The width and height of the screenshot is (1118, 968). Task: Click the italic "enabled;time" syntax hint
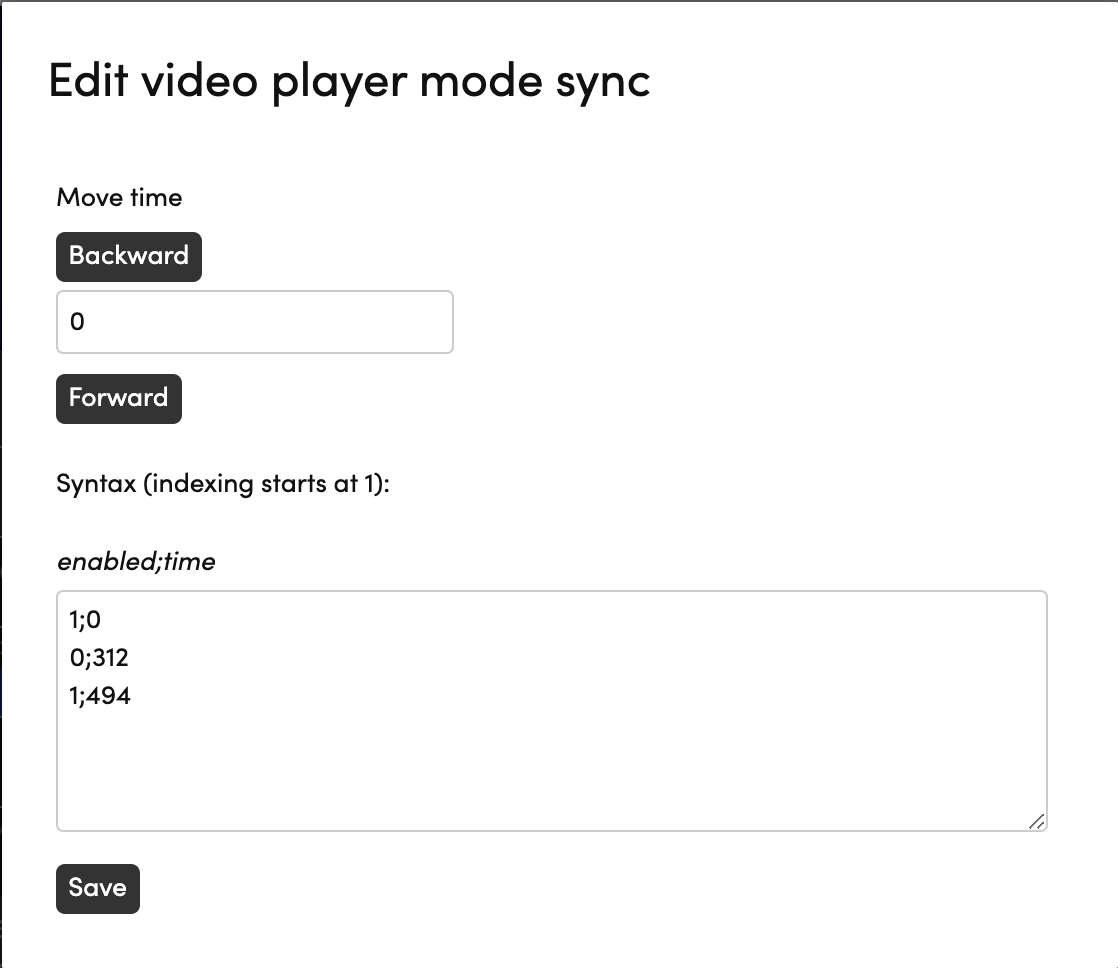coord(136,561)
